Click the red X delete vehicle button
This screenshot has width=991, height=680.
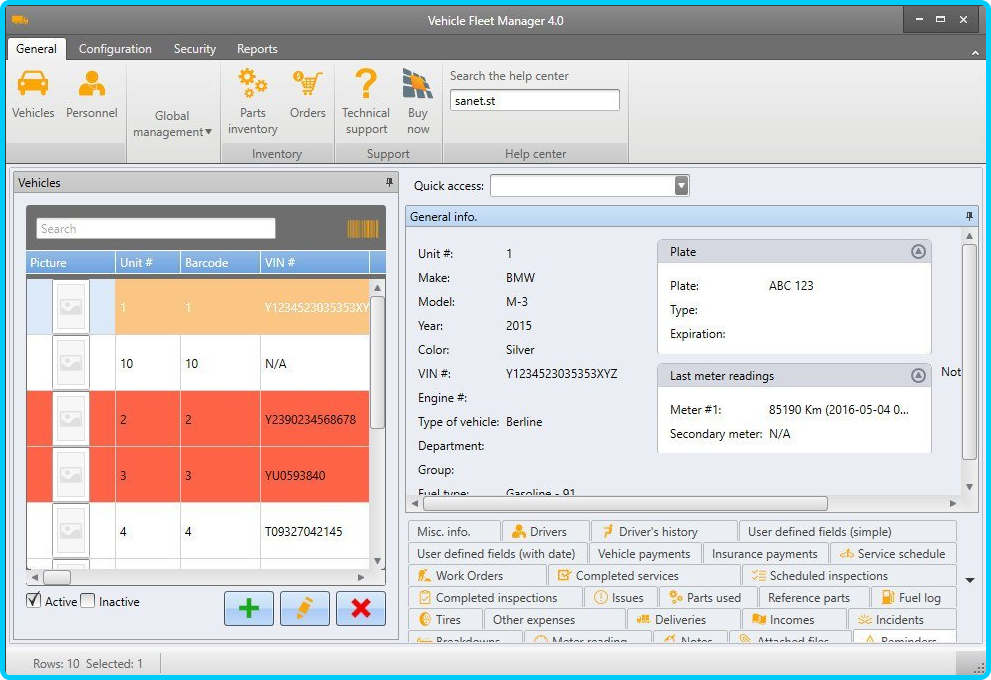point(361,608)
